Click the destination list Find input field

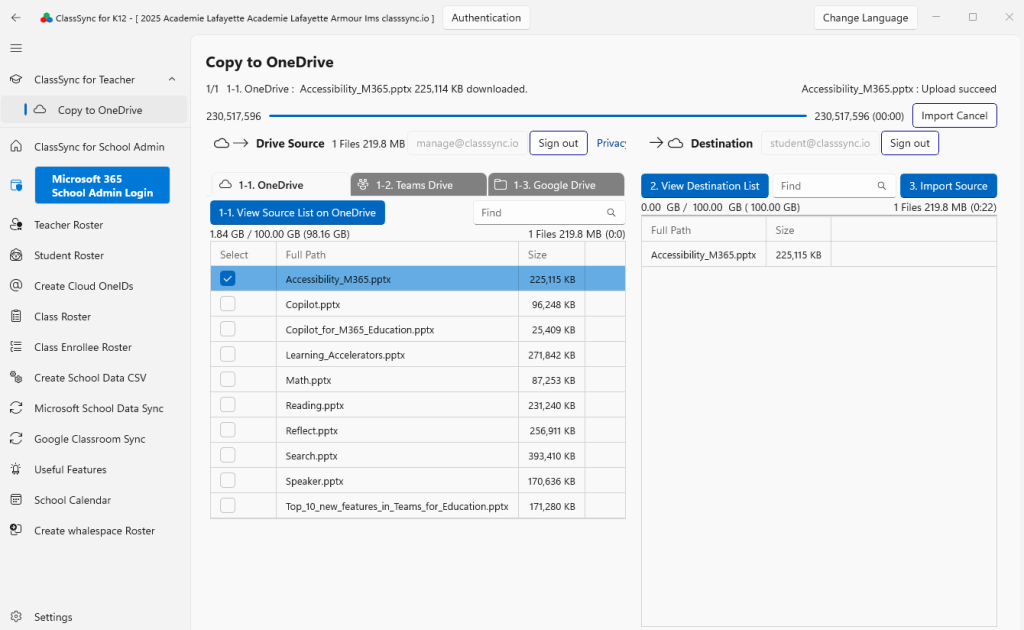834,185
